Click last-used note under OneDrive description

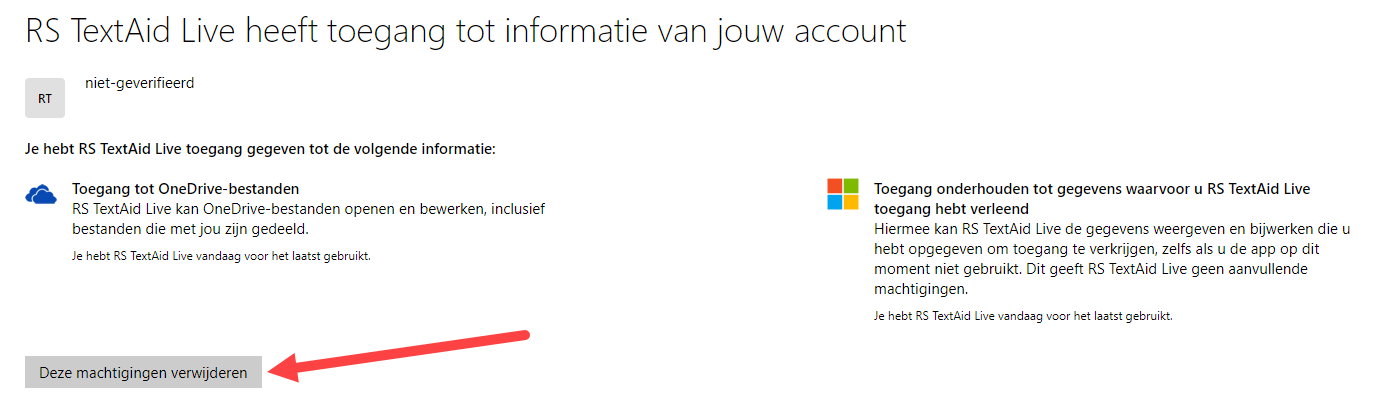coord(222,256)
